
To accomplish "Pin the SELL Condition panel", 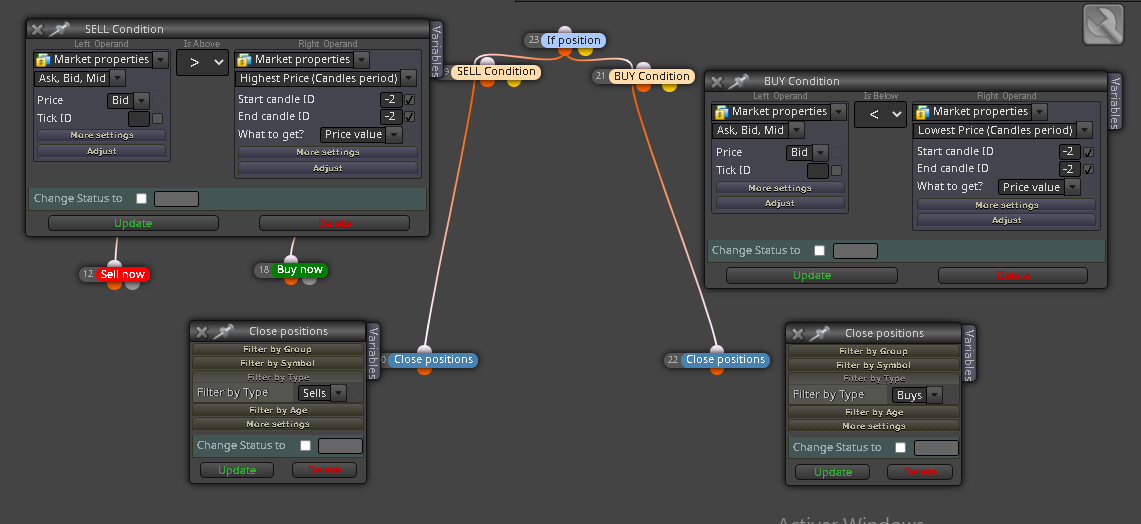I will click(x=59, y=29).
